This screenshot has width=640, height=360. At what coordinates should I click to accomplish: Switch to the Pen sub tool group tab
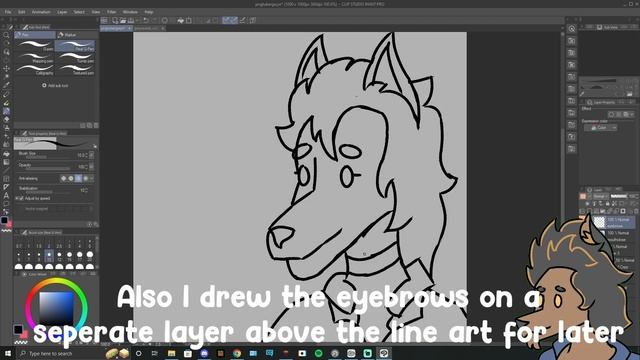35,35
